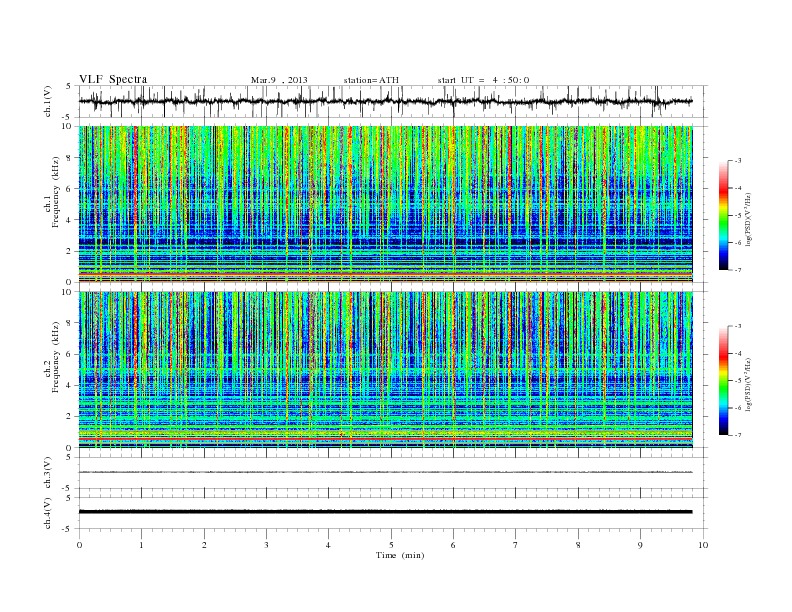
Task: Click the "station=ATH" header text
Action: [x=371, y=80]
